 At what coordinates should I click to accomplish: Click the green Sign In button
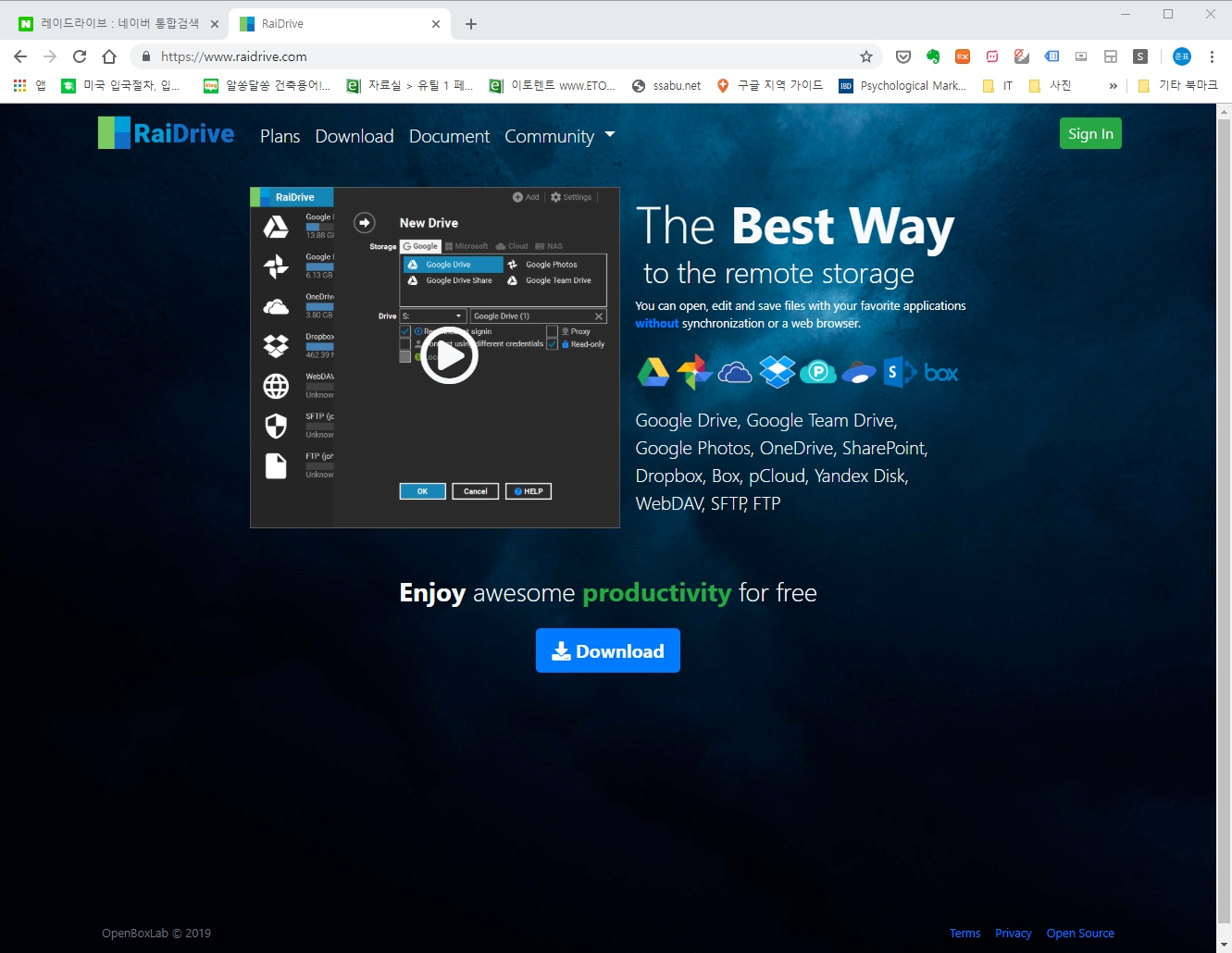[1090, 133]
